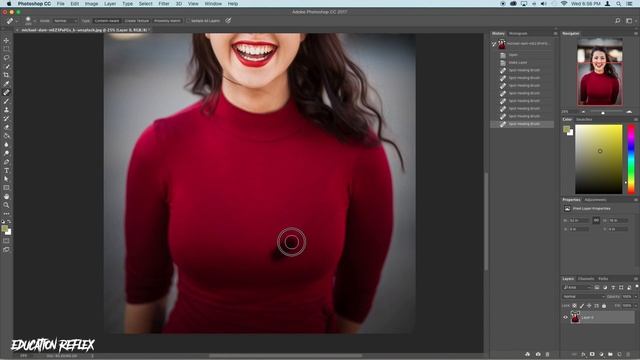Click the hue slider strip in Color panel

[631, 159]
